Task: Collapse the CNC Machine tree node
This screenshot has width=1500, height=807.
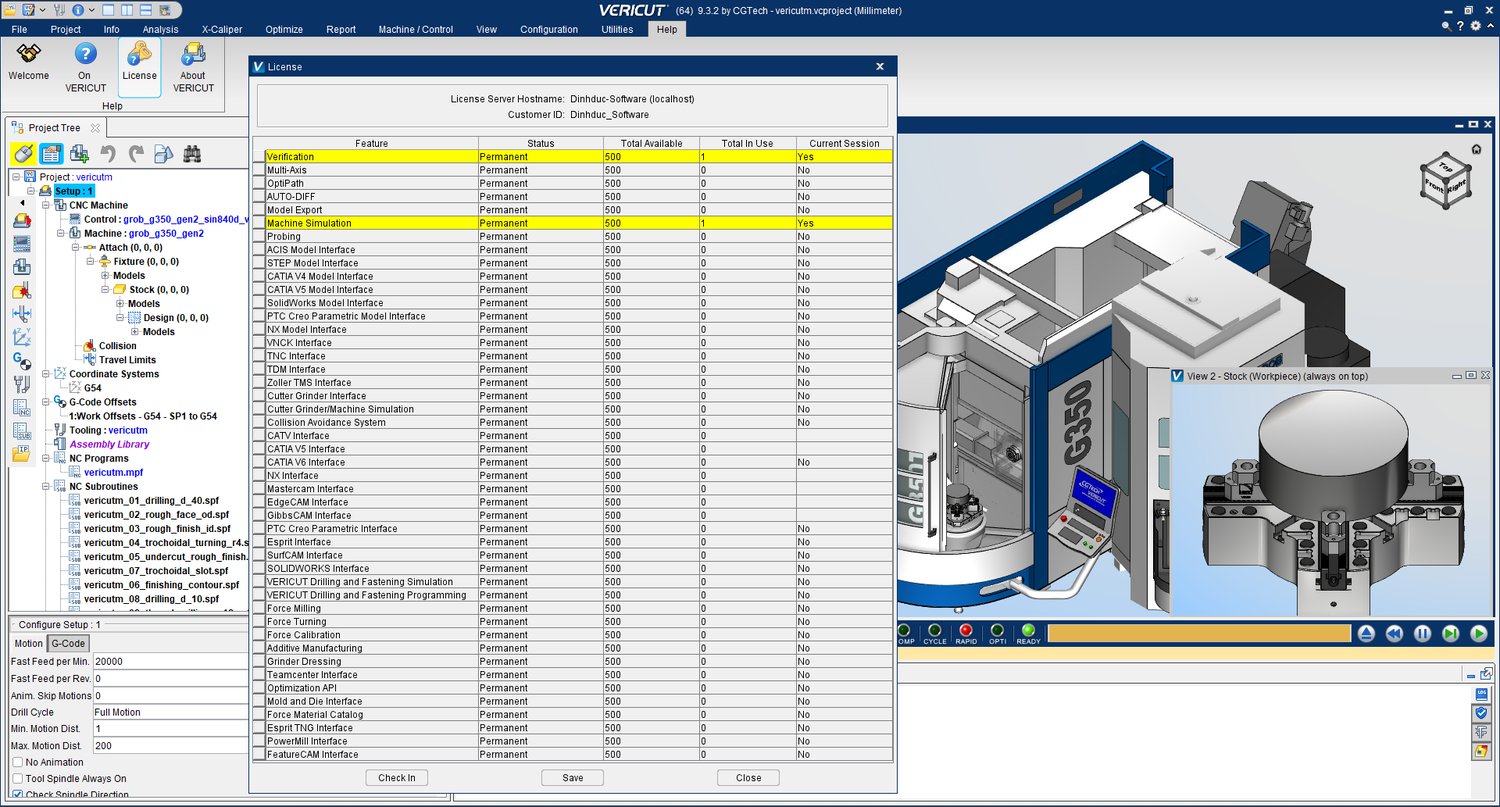Action: pyautogui.click(x=45, y=205)
